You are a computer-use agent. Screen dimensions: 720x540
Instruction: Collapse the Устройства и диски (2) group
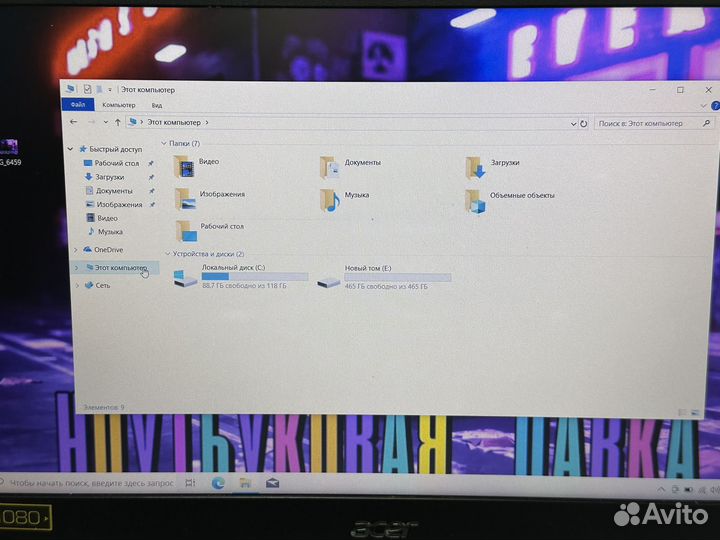(x=167, y=253)
